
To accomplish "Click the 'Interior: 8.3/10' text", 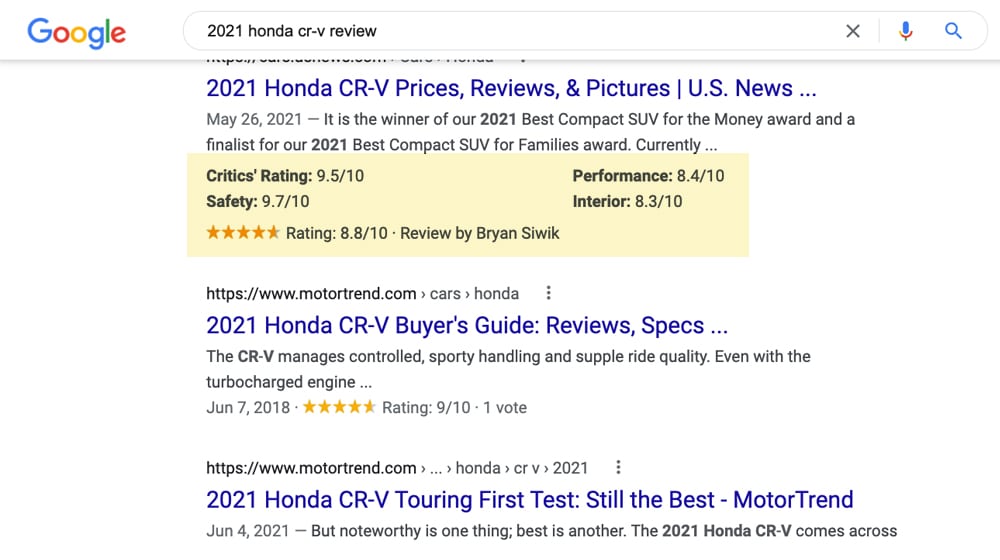I will click(627, 202).
